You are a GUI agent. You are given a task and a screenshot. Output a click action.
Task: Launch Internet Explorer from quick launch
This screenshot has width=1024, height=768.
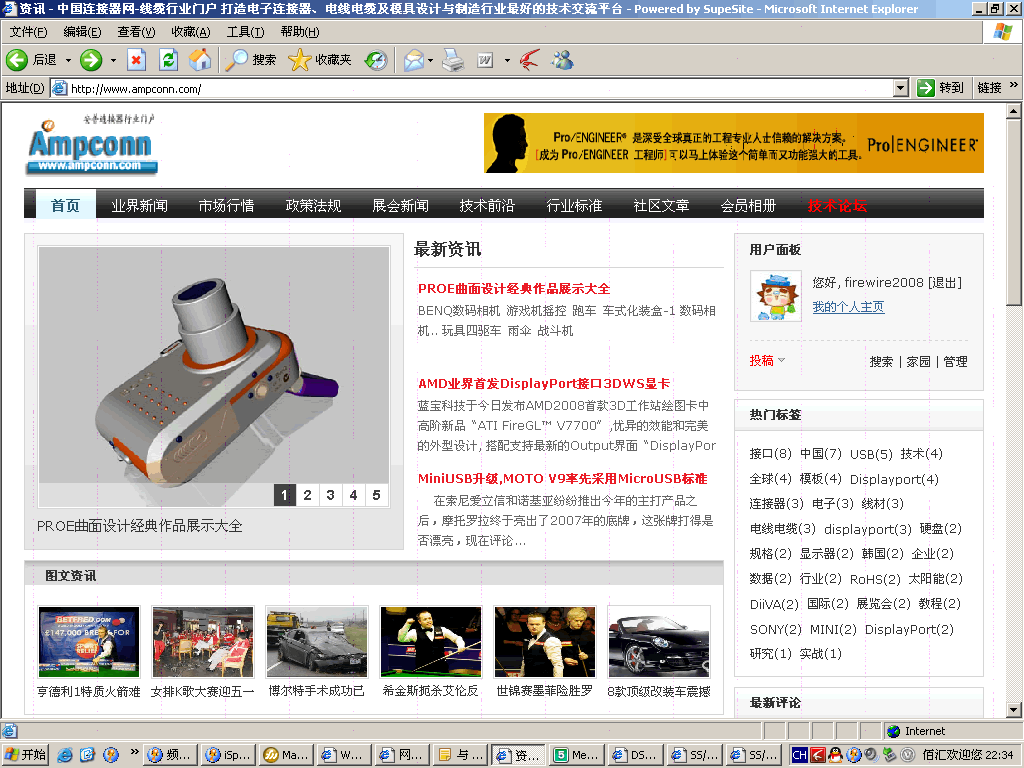(65, 755)
